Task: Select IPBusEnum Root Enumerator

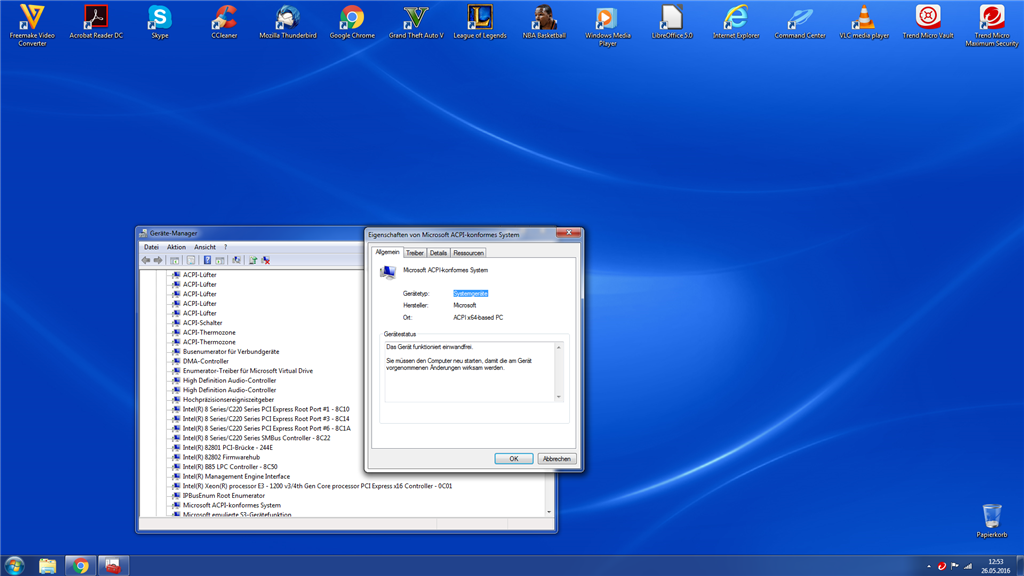Action: pyautogui.click(x=223, y=496)
